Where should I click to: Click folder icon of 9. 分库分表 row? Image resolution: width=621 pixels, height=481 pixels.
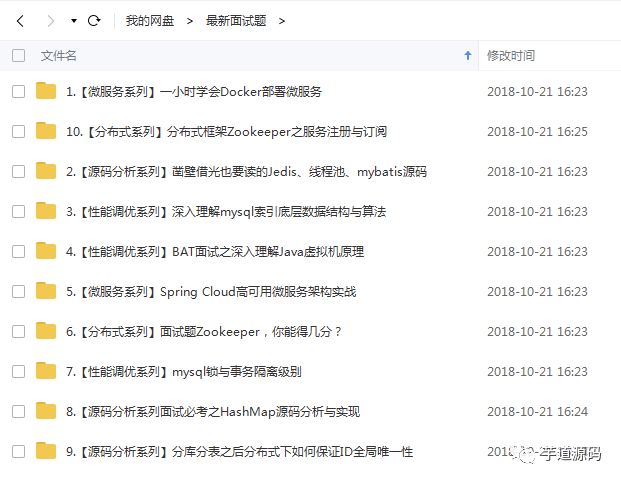point(46,451)
